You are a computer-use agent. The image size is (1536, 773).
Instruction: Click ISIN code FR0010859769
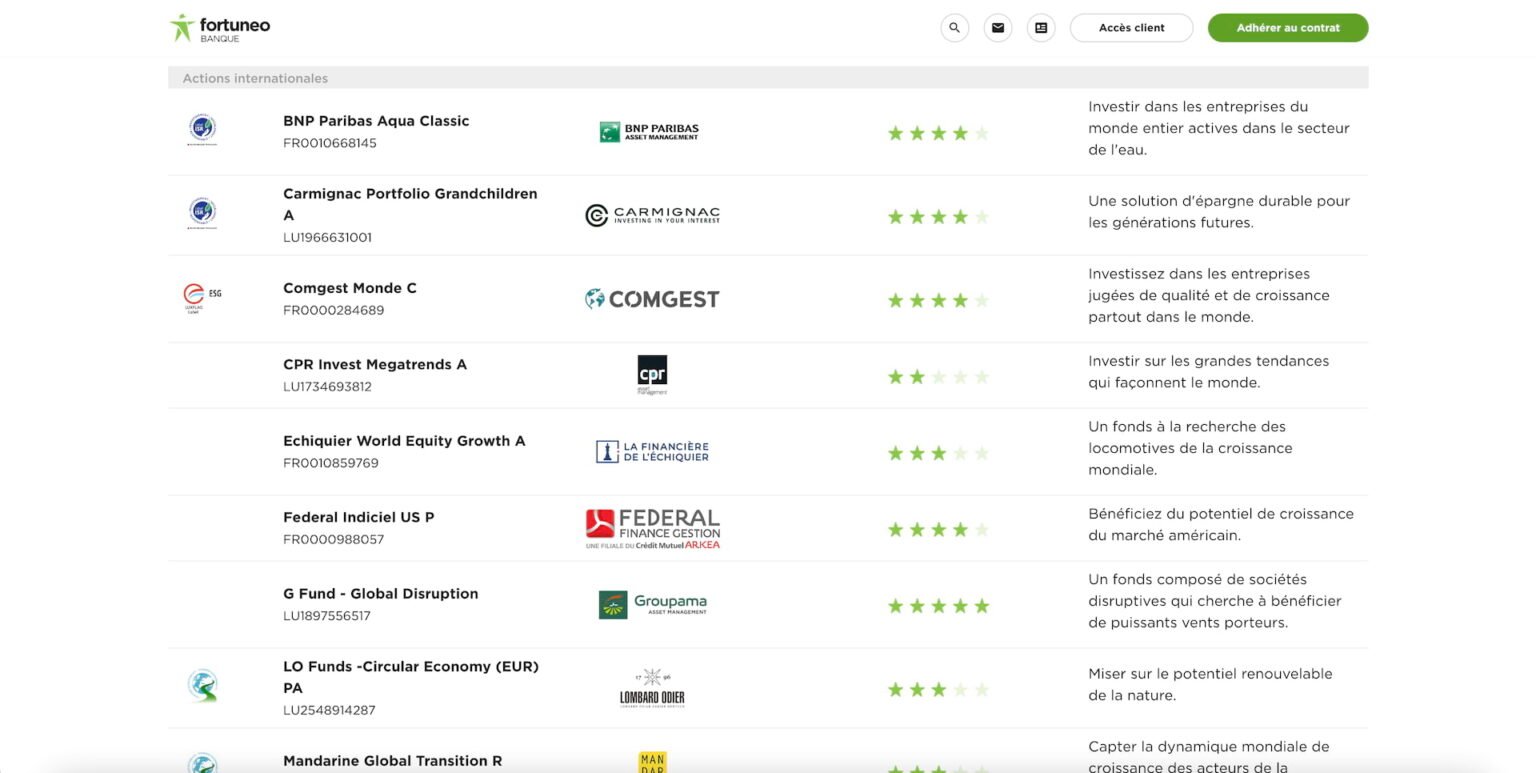click(331, 463)
